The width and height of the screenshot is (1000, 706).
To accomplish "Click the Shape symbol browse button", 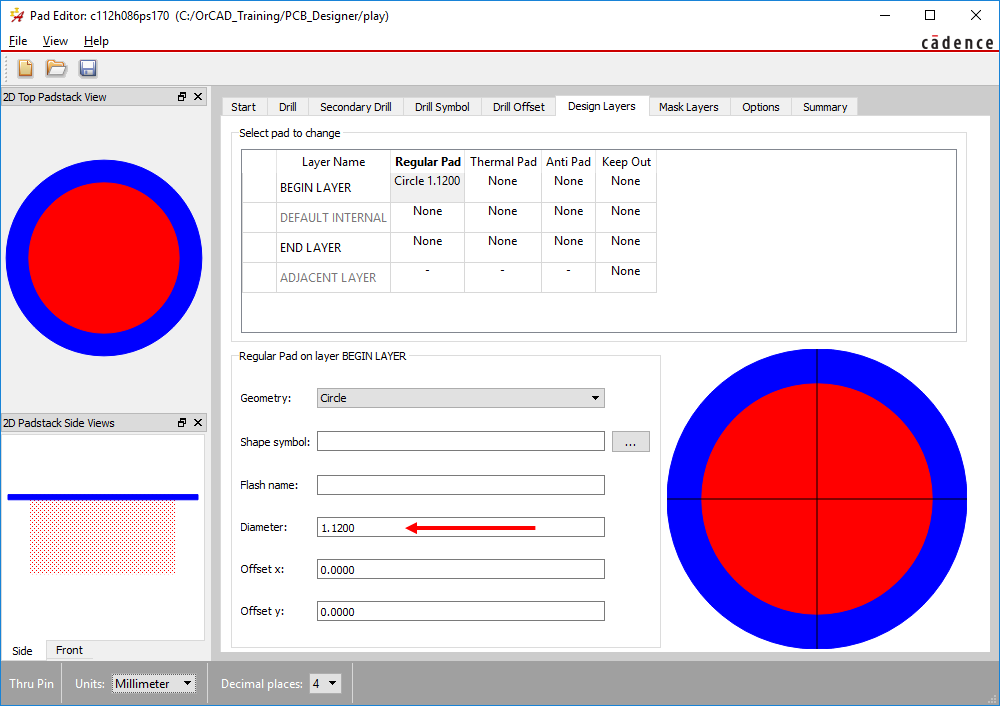I will coord(631,441).
